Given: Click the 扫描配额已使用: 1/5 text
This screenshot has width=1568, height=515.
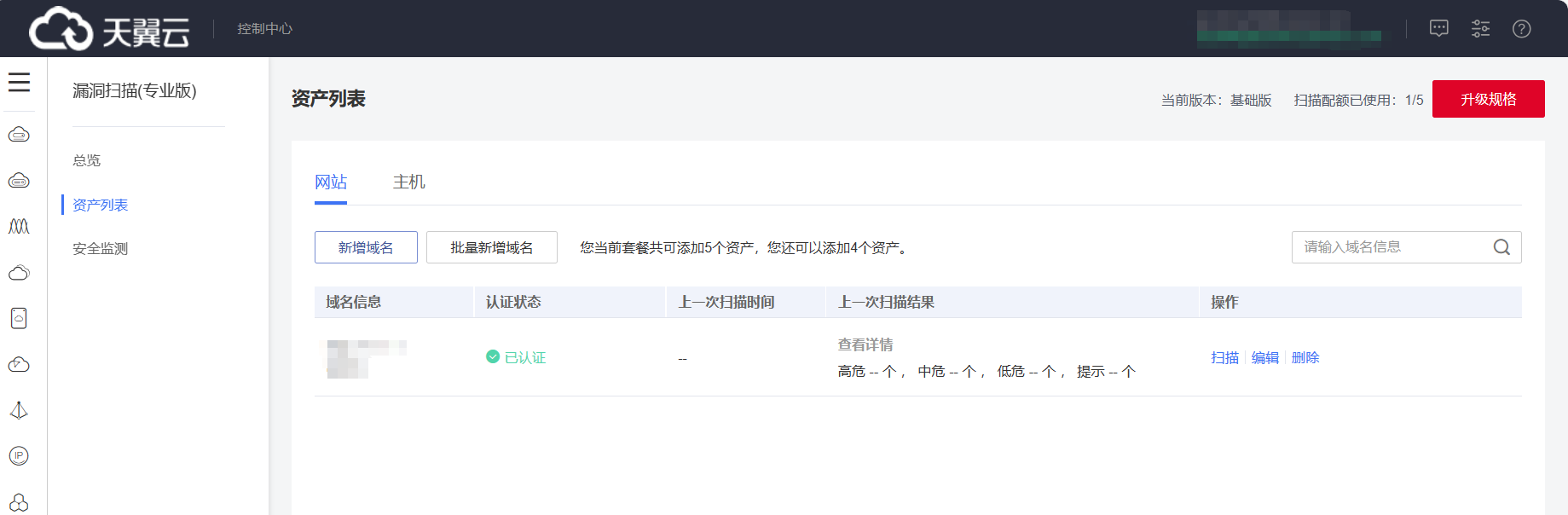Looking at the screenshot, I should pos(1359,100).
